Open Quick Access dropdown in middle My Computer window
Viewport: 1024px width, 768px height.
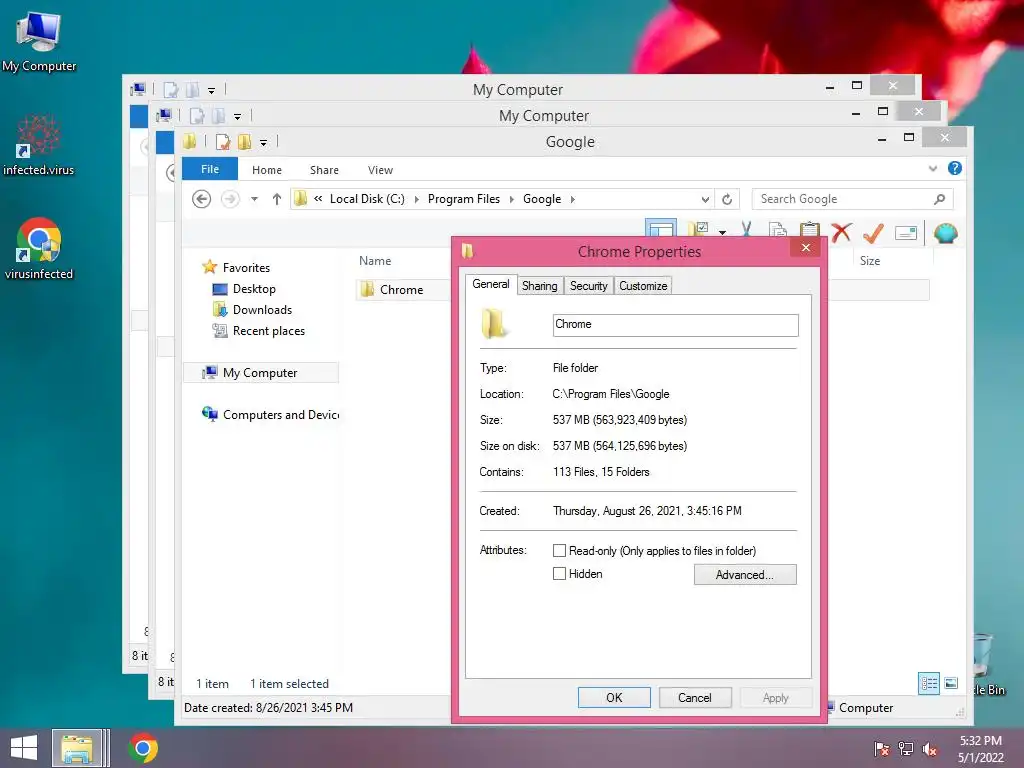tap(237, 116)
